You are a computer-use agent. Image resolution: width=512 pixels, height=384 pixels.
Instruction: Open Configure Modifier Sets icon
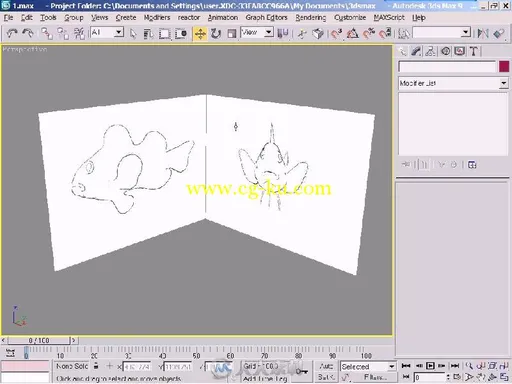click(x=472, y=165)
